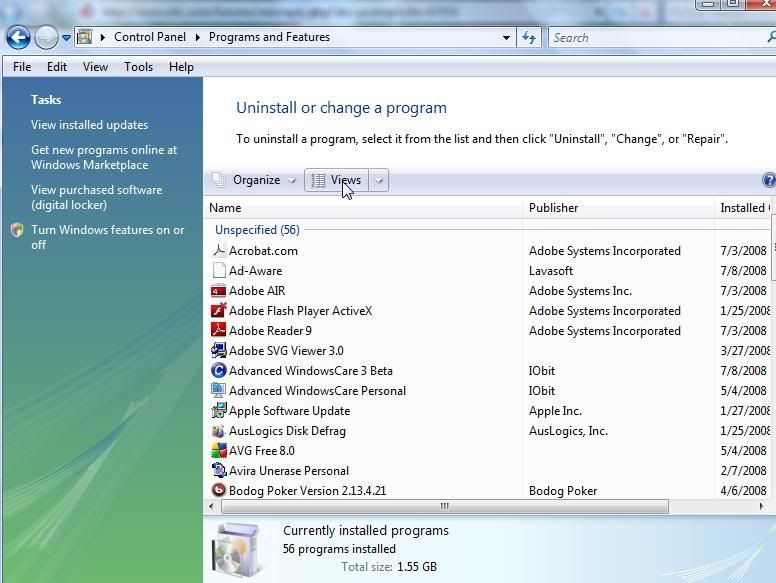Click the Refresh button beside address bar
The width and height of the screenshot is (776, 583).
[529, 38]
